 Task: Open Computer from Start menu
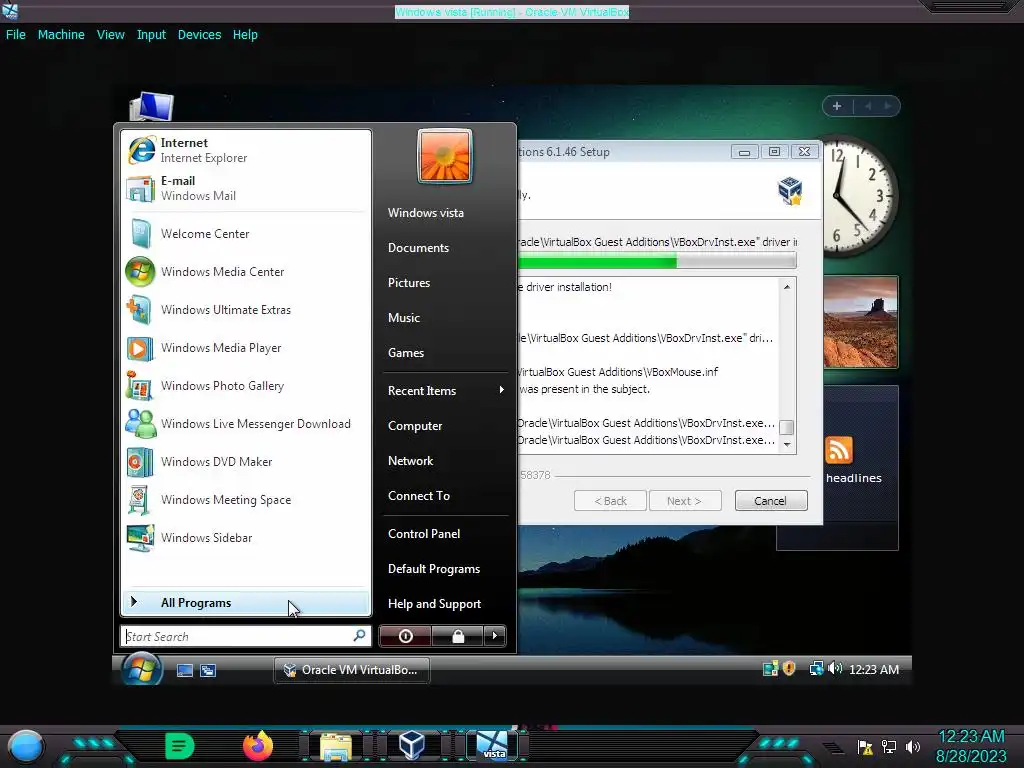pyautogui.click(x=415, y=426)
